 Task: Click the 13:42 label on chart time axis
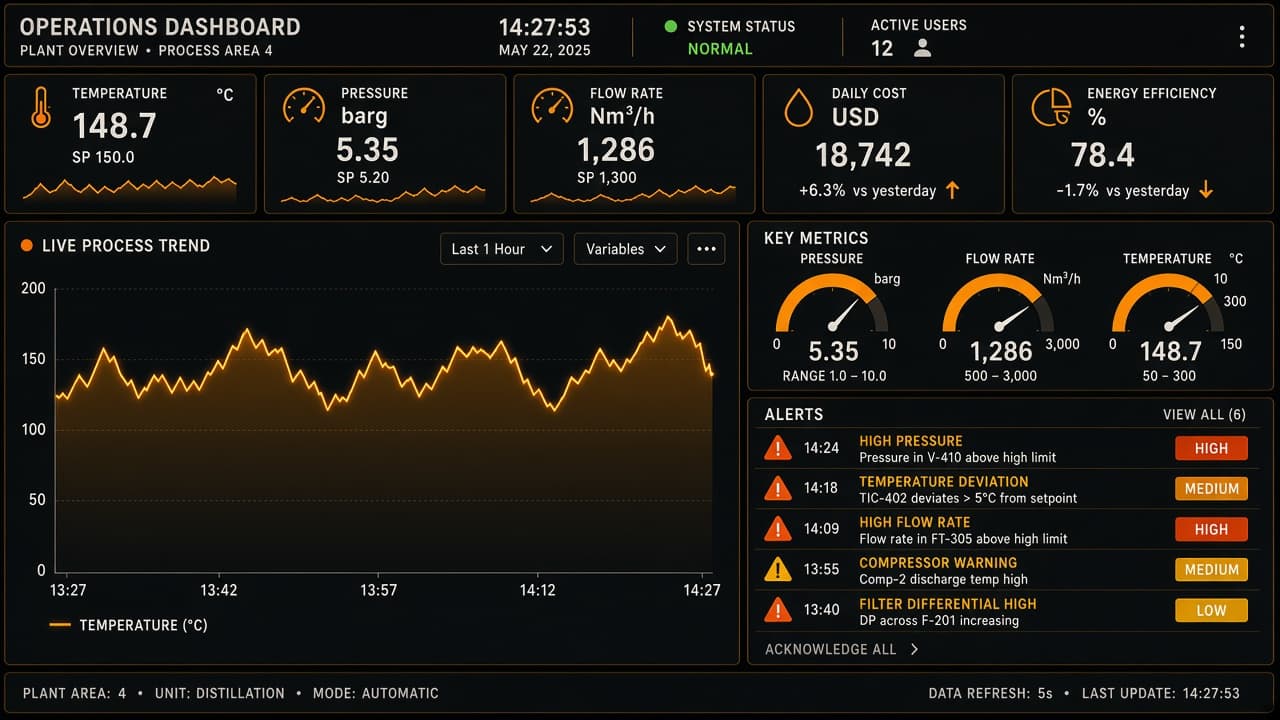coord(219,591)
